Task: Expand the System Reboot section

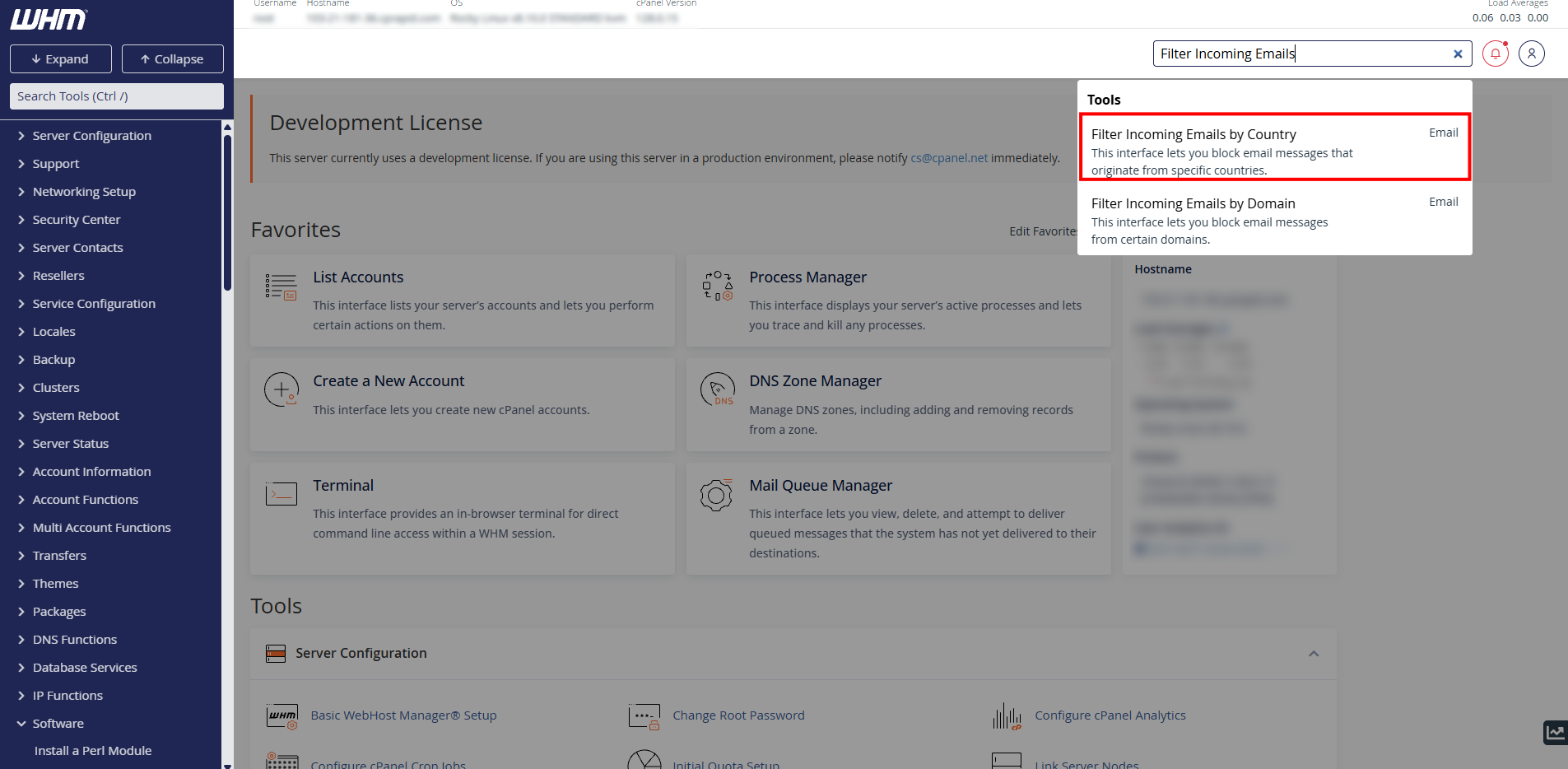Action: [x=76, y=416]
